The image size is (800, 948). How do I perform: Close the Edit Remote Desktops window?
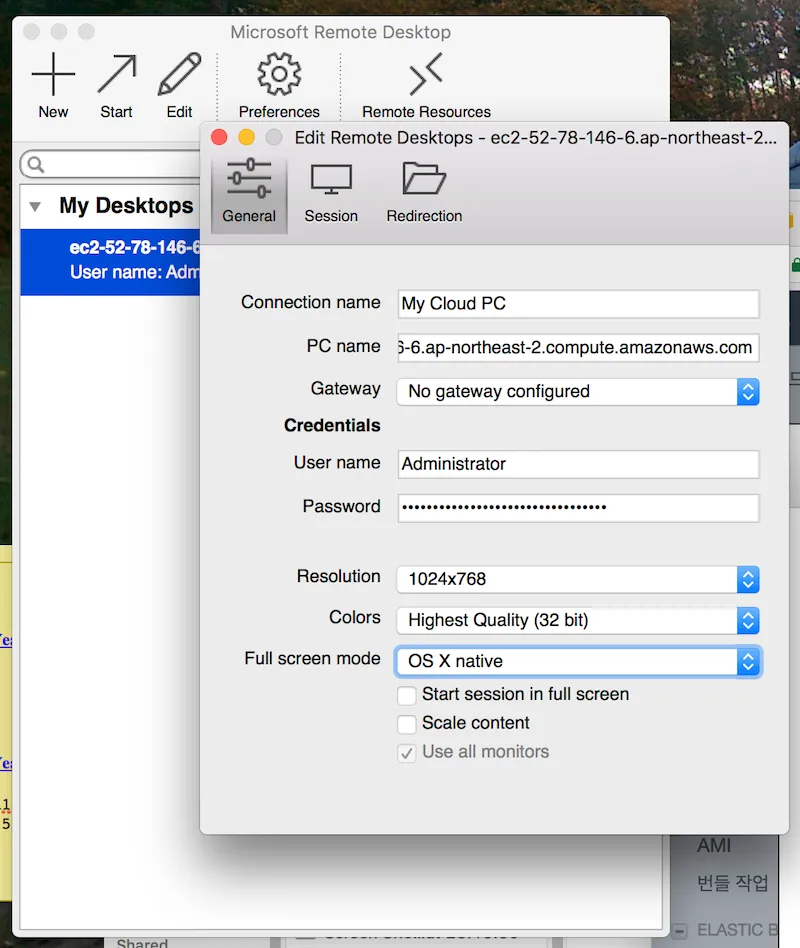coord(219,138)
